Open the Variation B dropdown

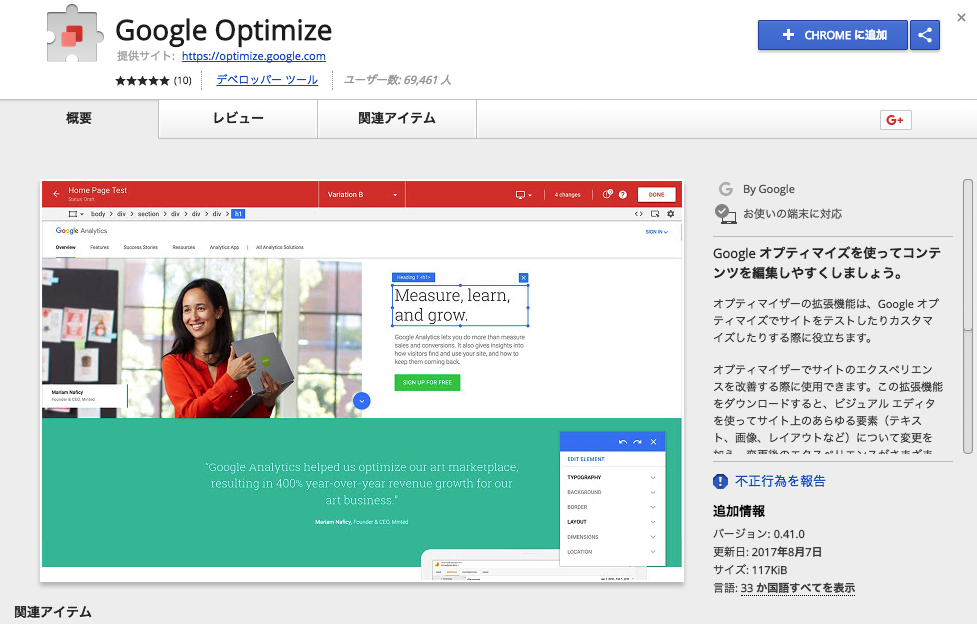click(362, 194)
